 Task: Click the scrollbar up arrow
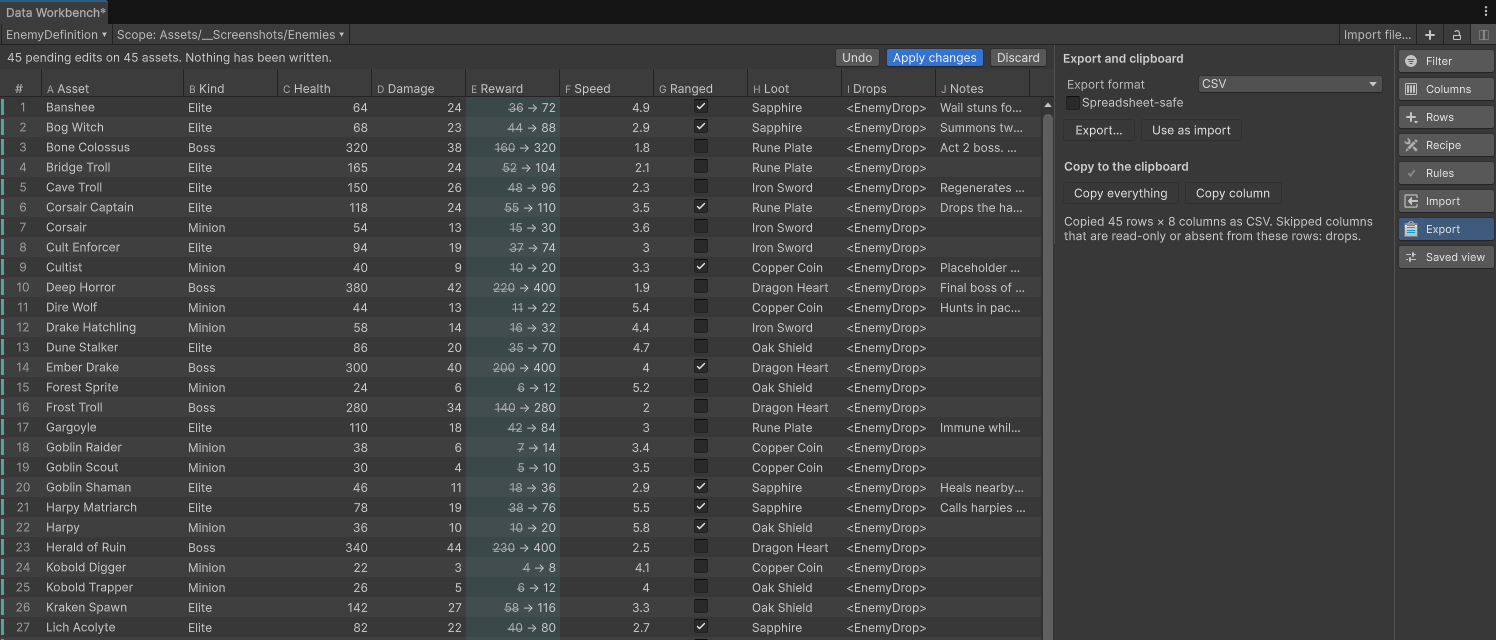(1047, 104)
